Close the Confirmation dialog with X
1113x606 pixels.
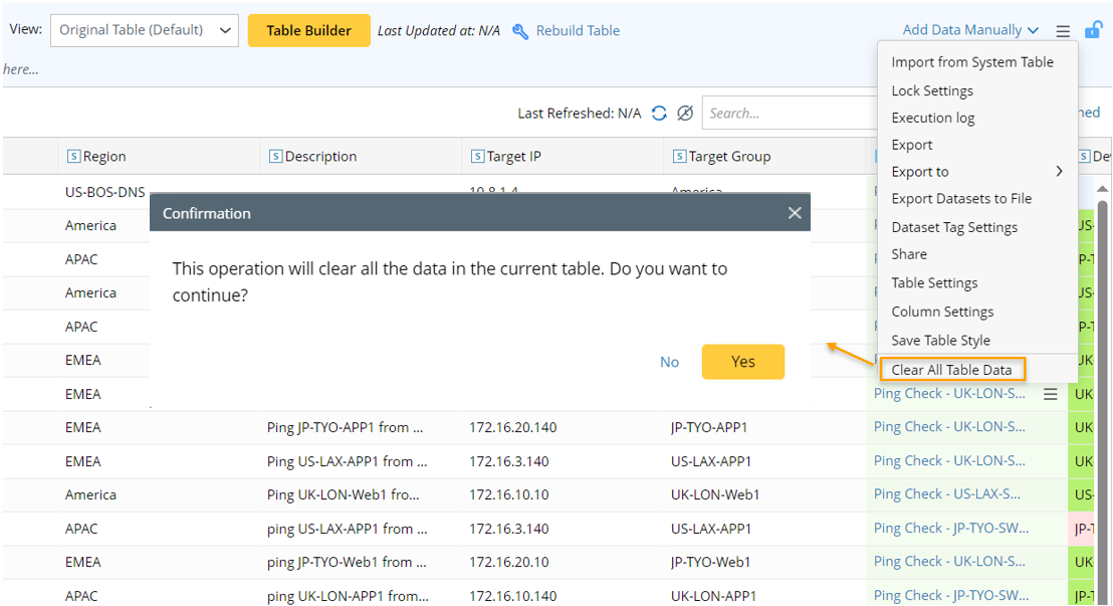pyautogui.click(x=794, y=213)
